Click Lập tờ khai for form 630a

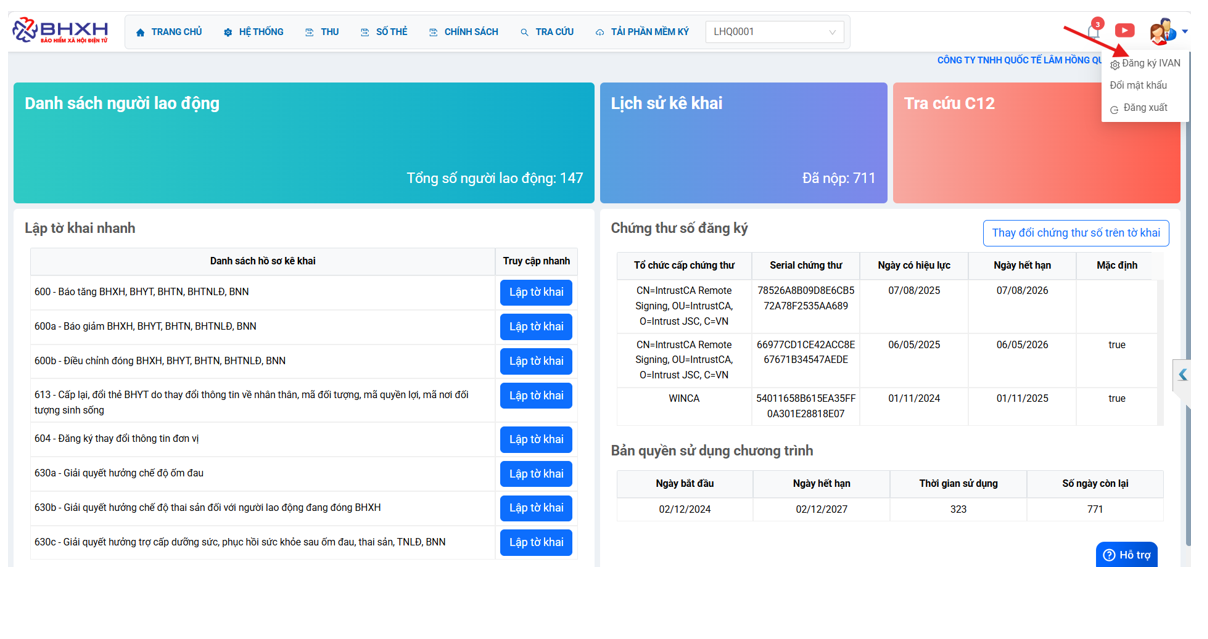536,473
